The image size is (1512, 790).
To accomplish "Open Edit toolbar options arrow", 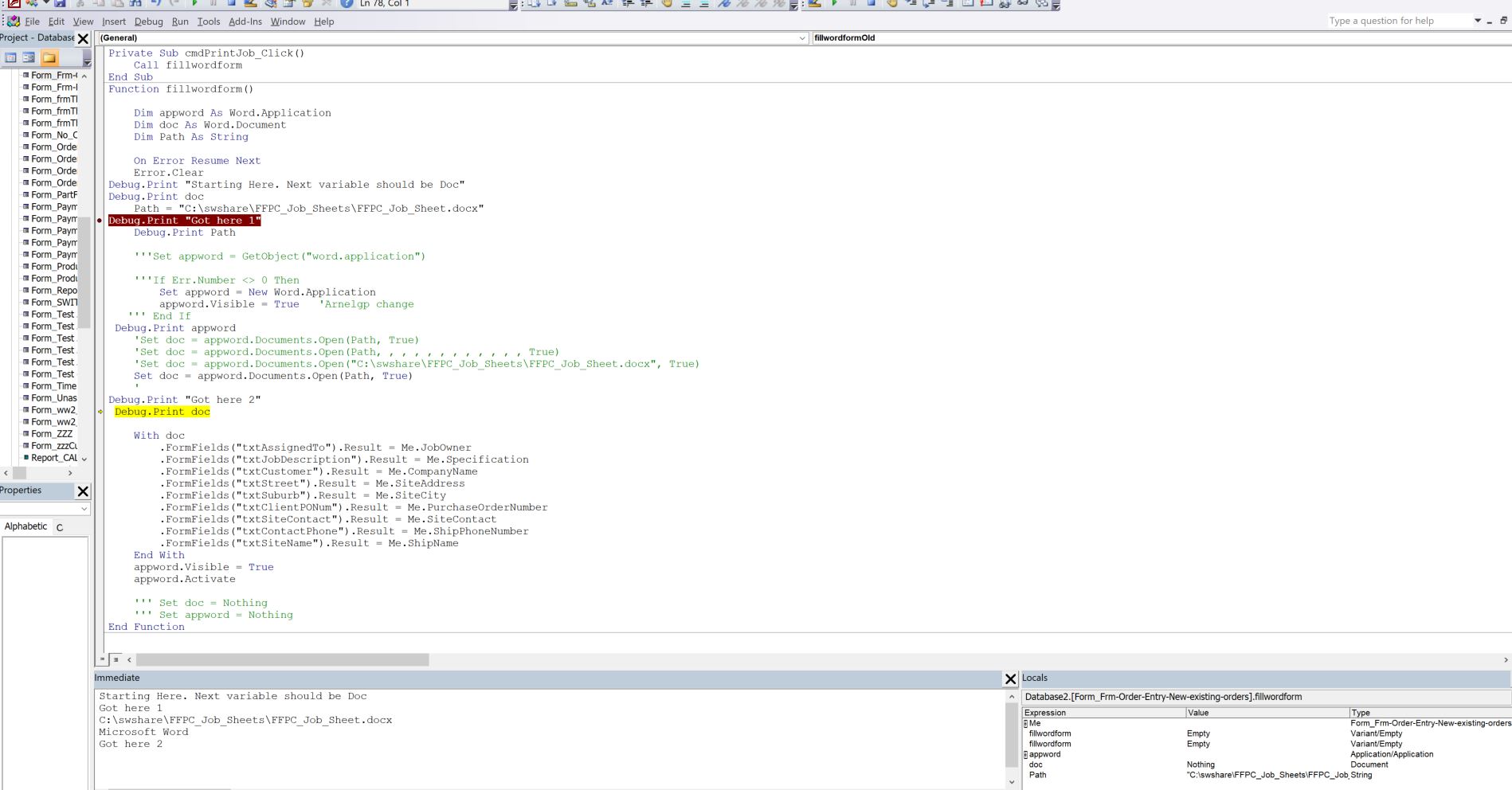I will [793, 5].
